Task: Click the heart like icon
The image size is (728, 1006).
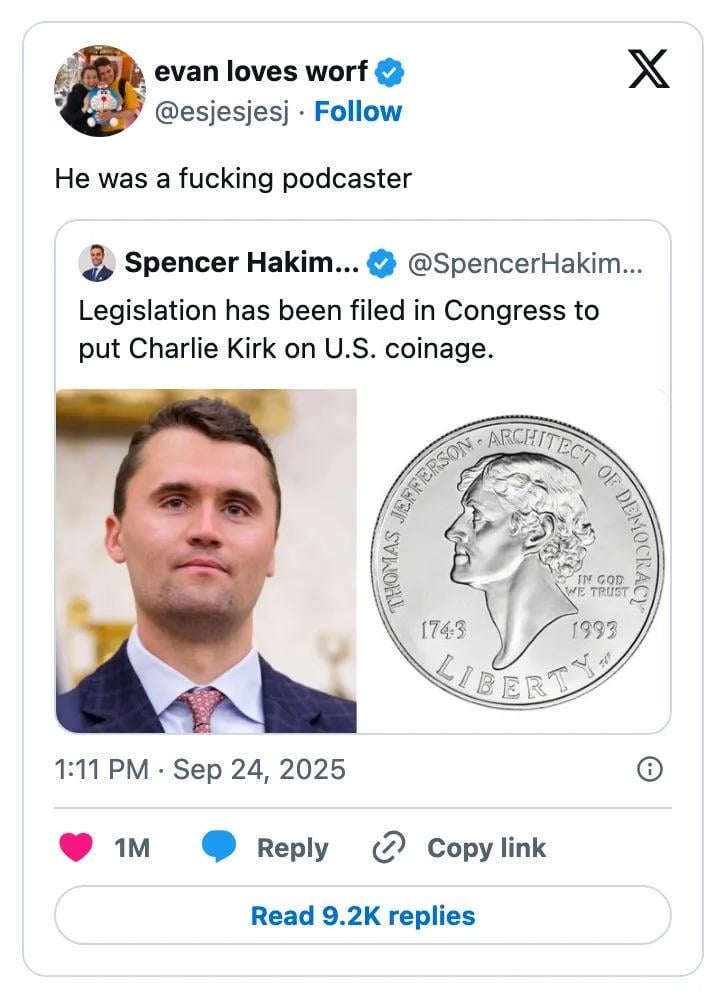Action: pos(76,847)
